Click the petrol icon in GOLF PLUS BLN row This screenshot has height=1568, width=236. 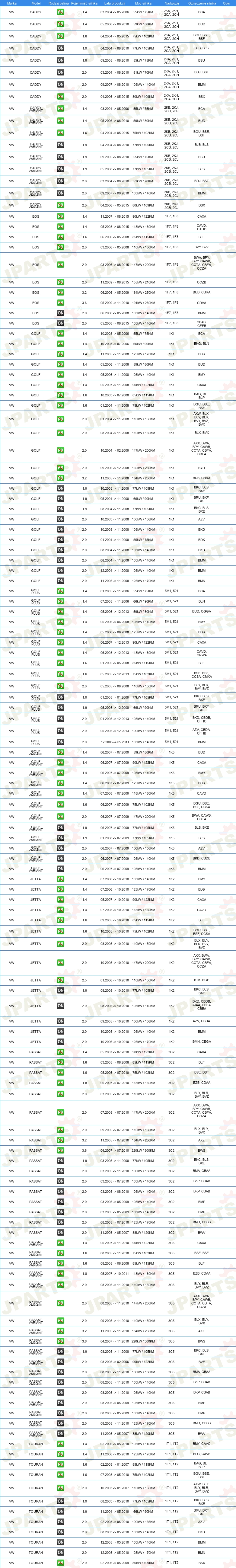(60, 601)
